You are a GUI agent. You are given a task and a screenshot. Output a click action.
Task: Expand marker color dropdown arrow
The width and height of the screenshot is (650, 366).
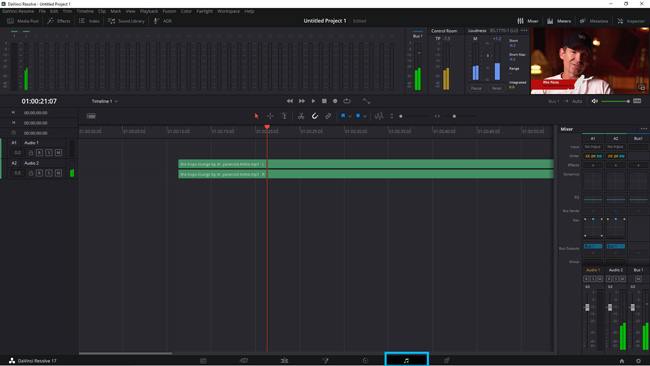[x=365, y=116]
